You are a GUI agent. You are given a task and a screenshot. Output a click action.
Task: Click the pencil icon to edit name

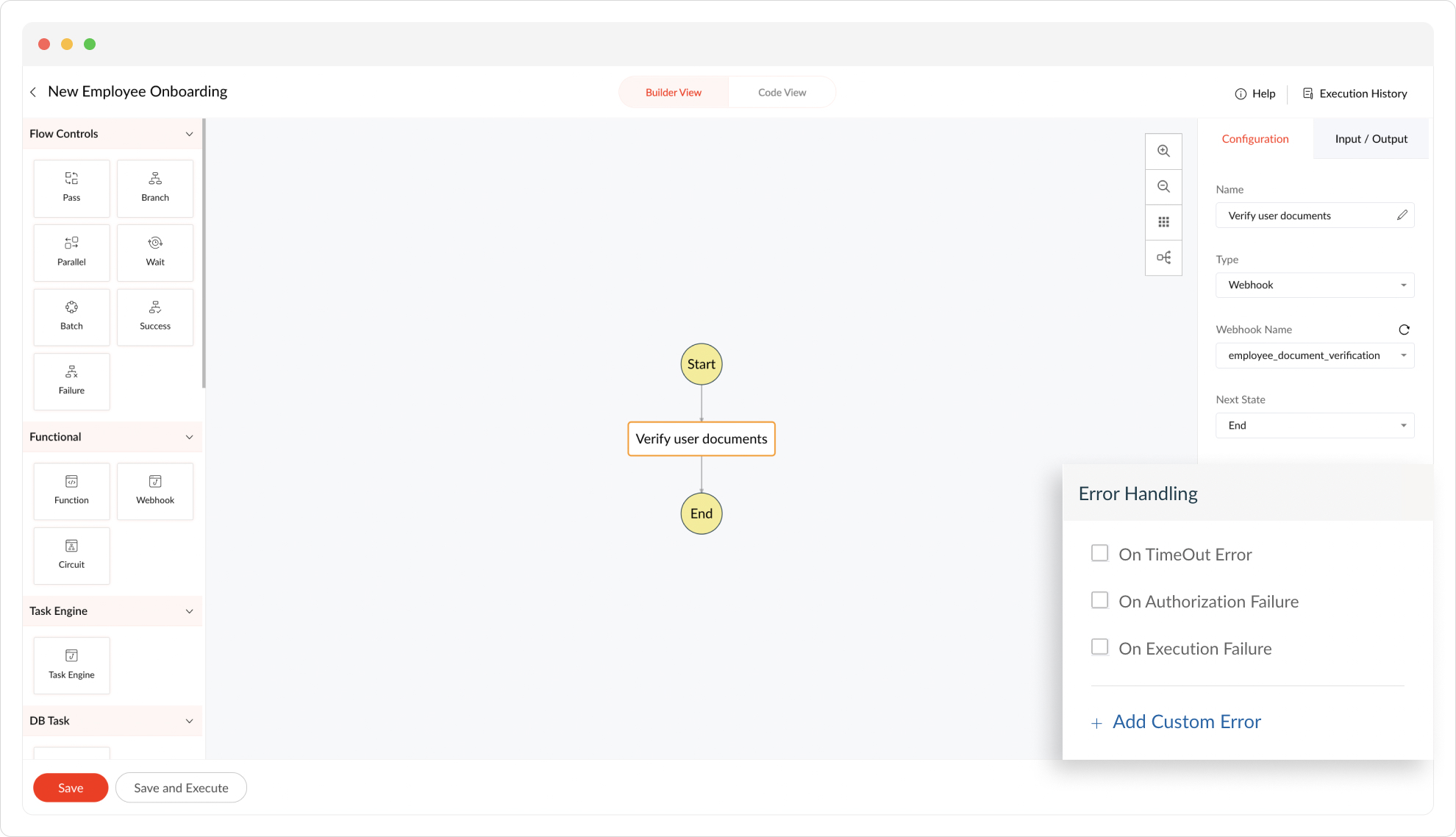click(1402, 215)
